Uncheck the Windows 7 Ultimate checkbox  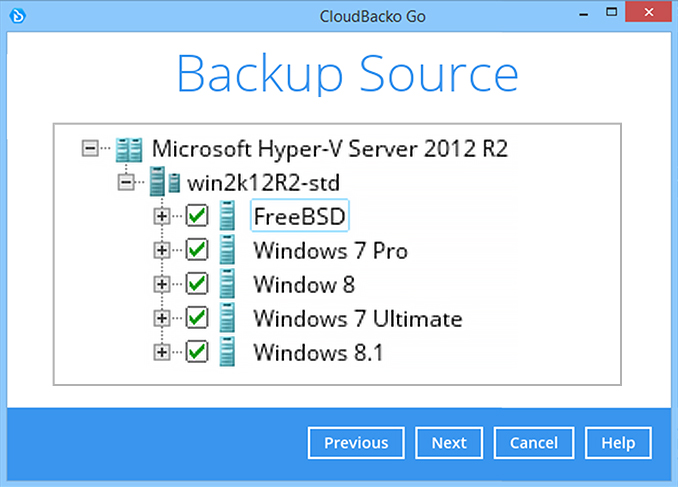click(x=197, y=318)
